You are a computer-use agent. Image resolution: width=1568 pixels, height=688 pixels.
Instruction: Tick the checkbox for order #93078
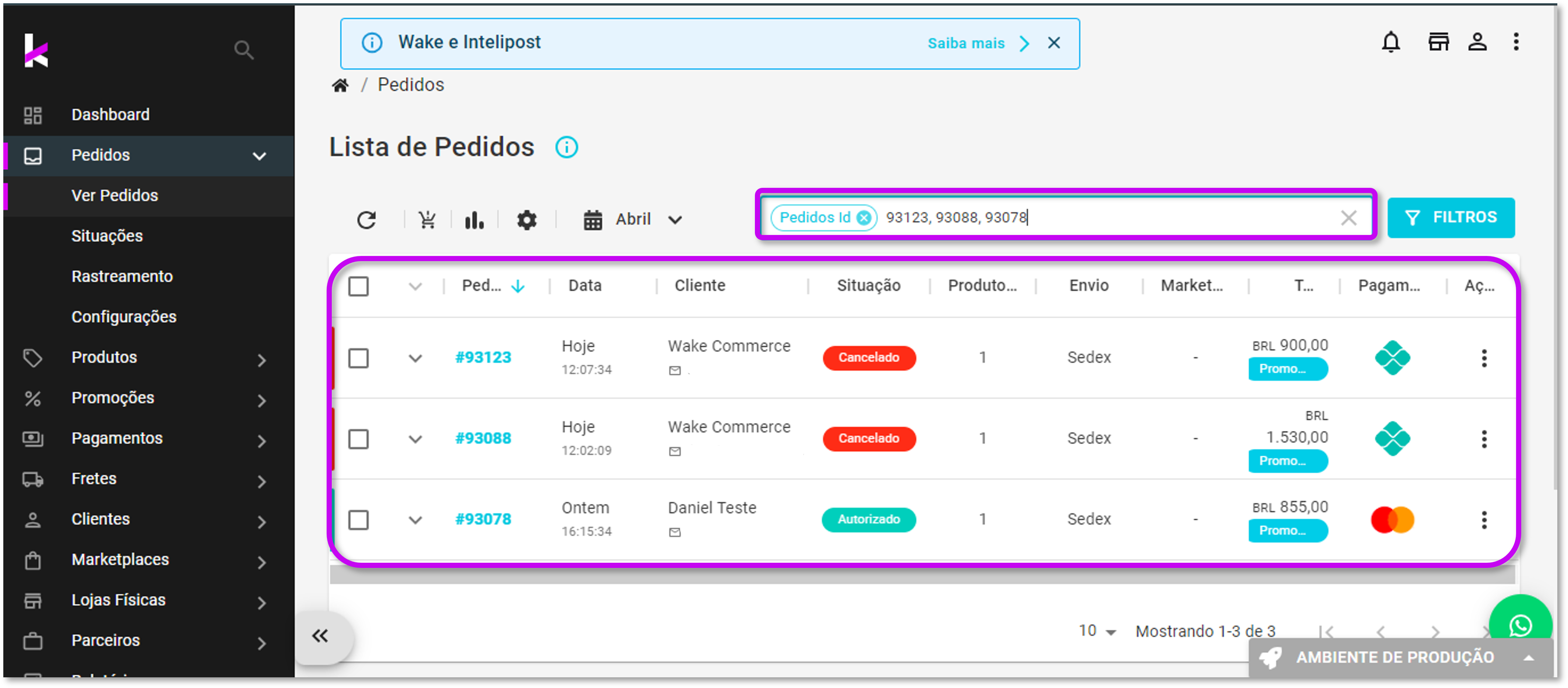point(359,520)
